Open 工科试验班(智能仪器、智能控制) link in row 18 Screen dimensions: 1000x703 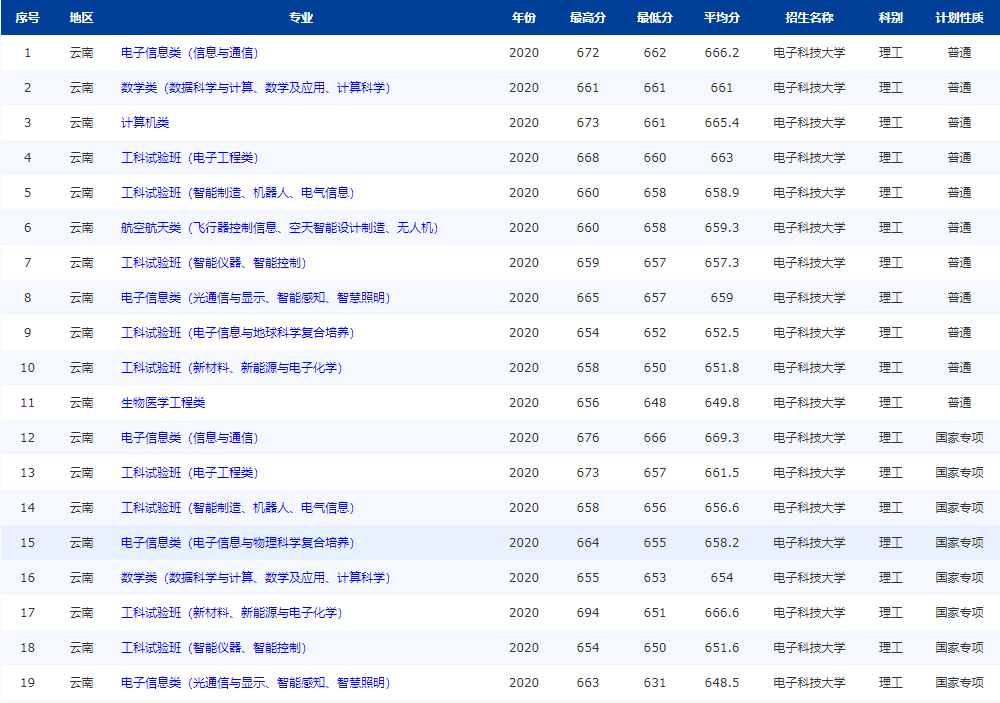214,648
